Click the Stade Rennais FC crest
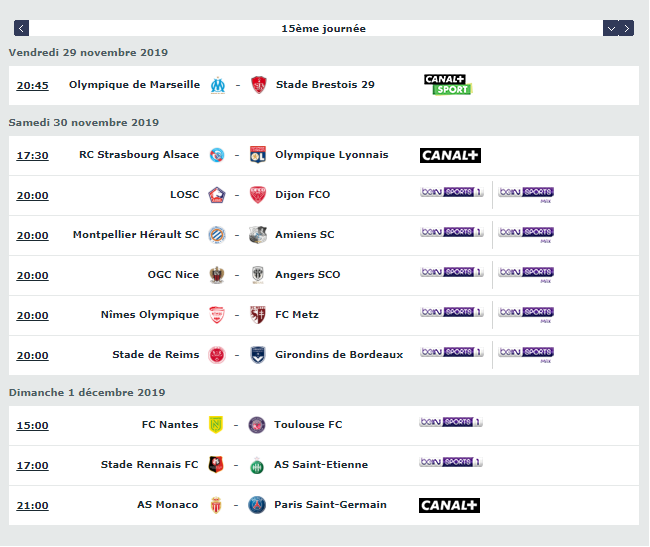Image resolution: width=650 pixels, height=547 pixels. click(216, 465)
